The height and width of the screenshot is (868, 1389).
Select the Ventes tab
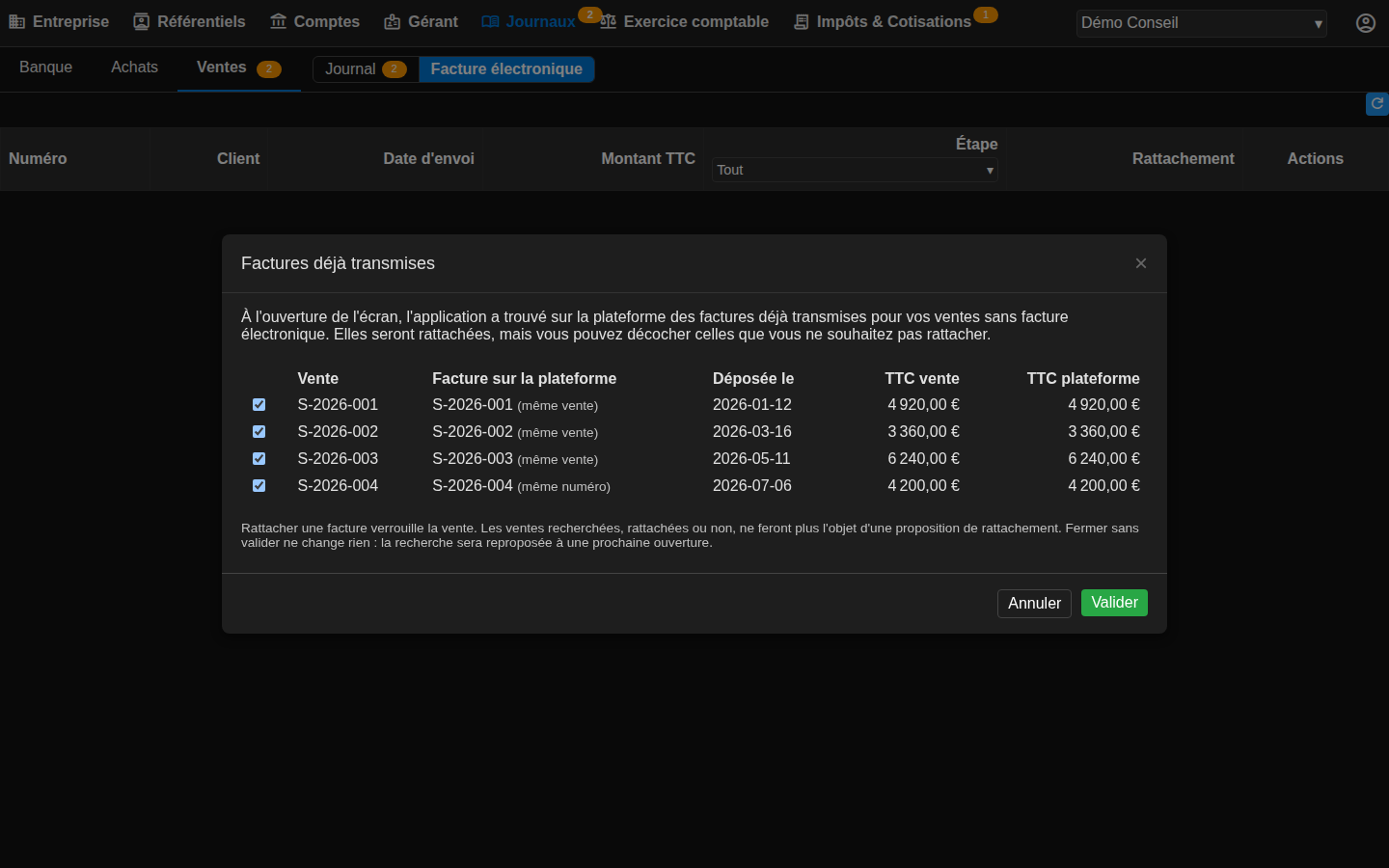239,68
